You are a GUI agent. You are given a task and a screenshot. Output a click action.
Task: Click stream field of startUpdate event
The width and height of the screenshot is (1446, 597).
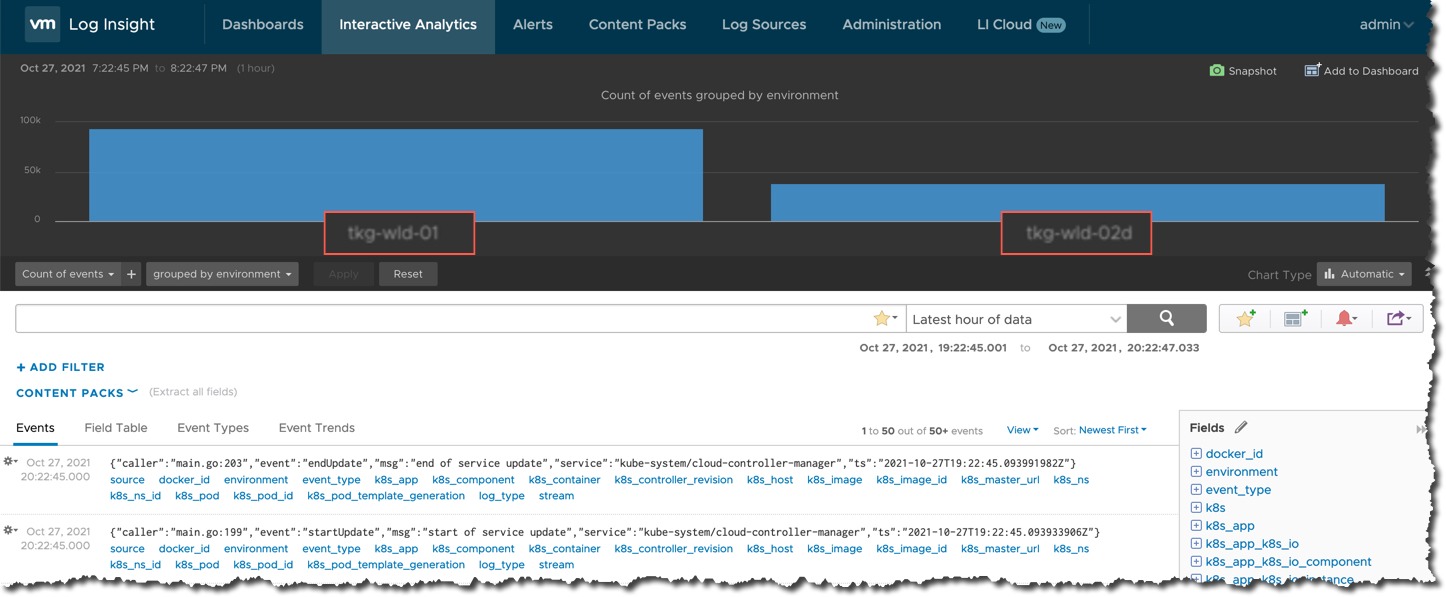(x=556, y=565)
